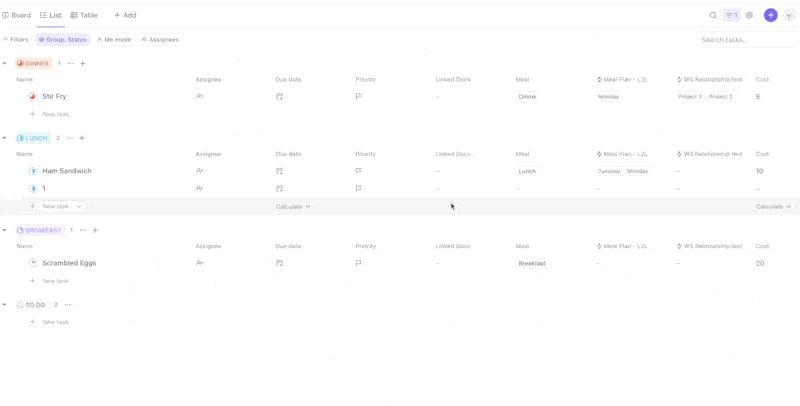Click Project 3 relationship on Stir Fry
This screenshot has height=406, width=800.
(690, 96)
